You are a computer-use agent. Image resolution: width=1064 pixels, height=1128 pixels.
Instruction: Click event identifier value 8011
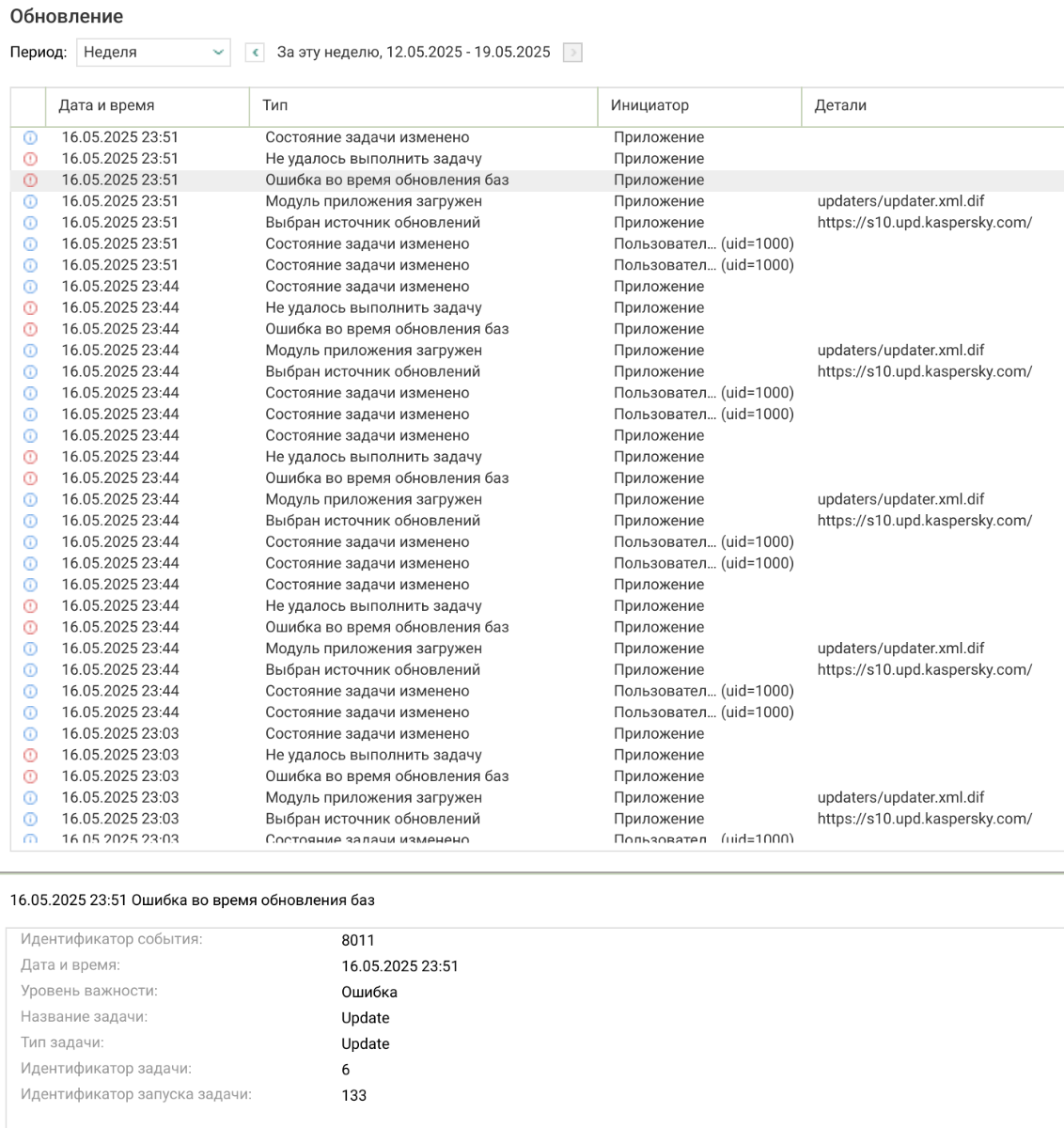(x=358, y=940)
